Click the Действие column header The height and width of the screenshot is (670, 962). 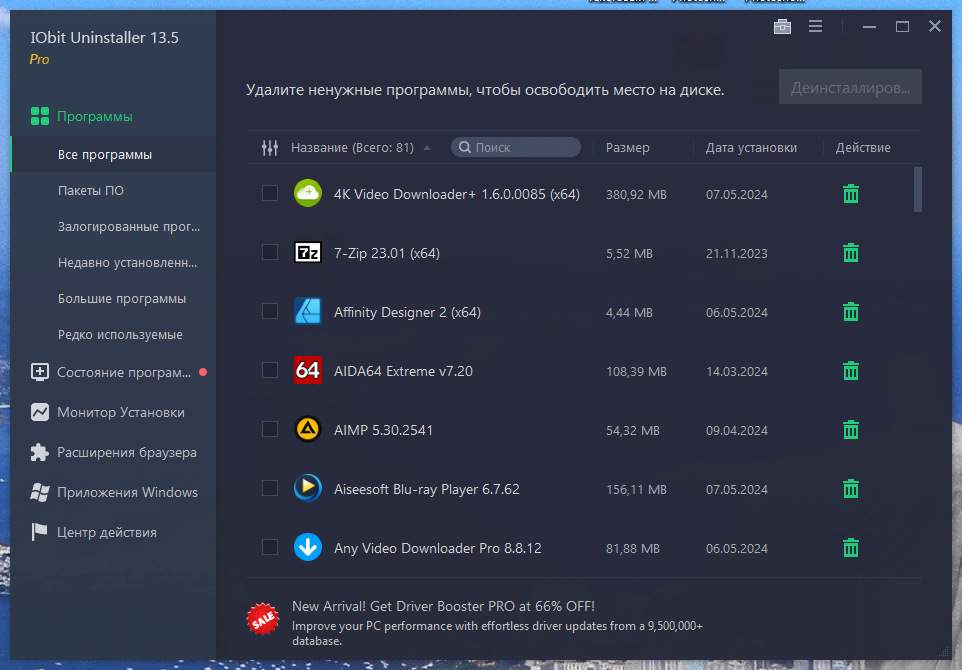(x=863, y=148)
